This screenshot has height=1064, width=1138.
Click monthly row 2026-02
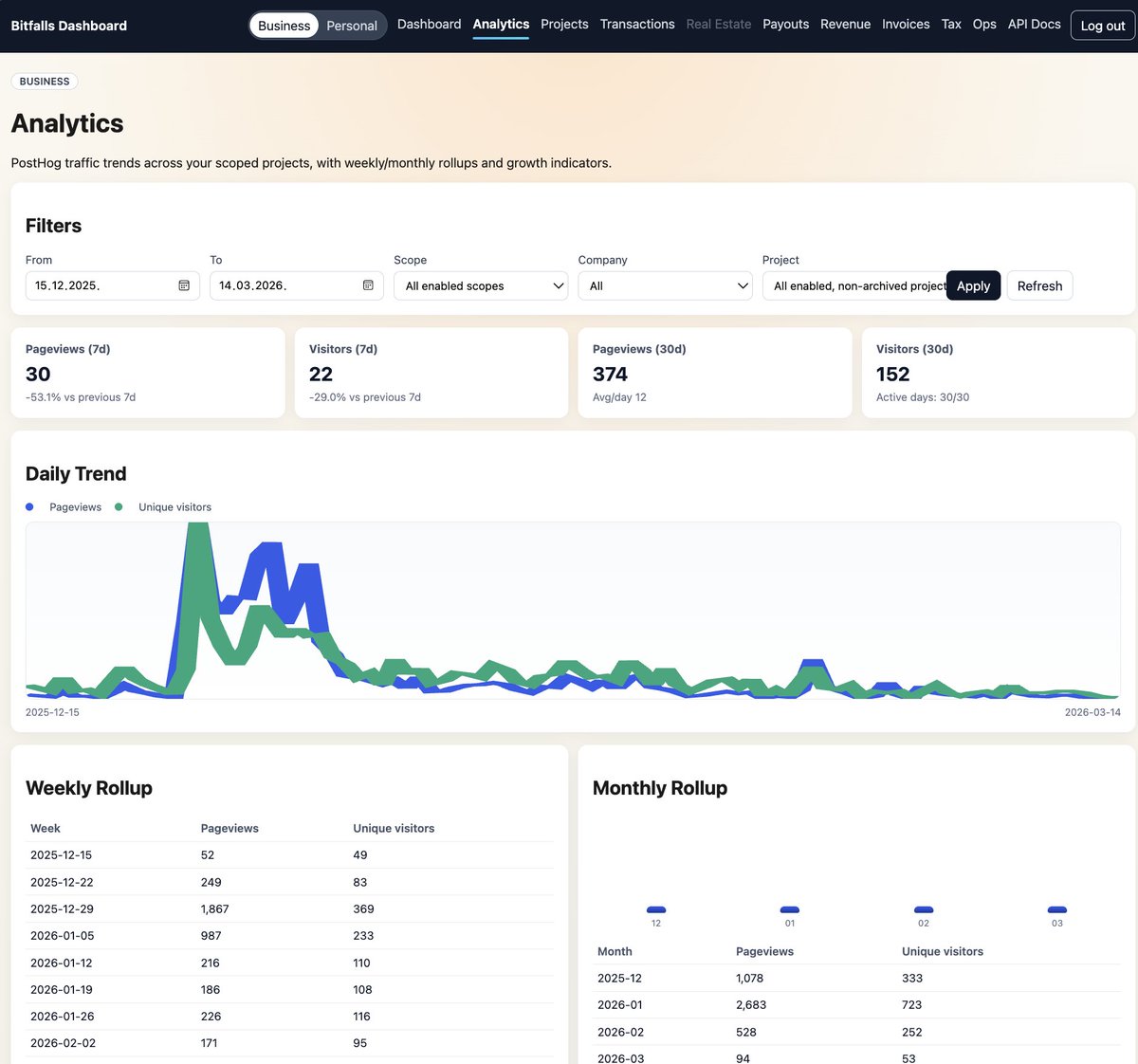coord(856,1032)
